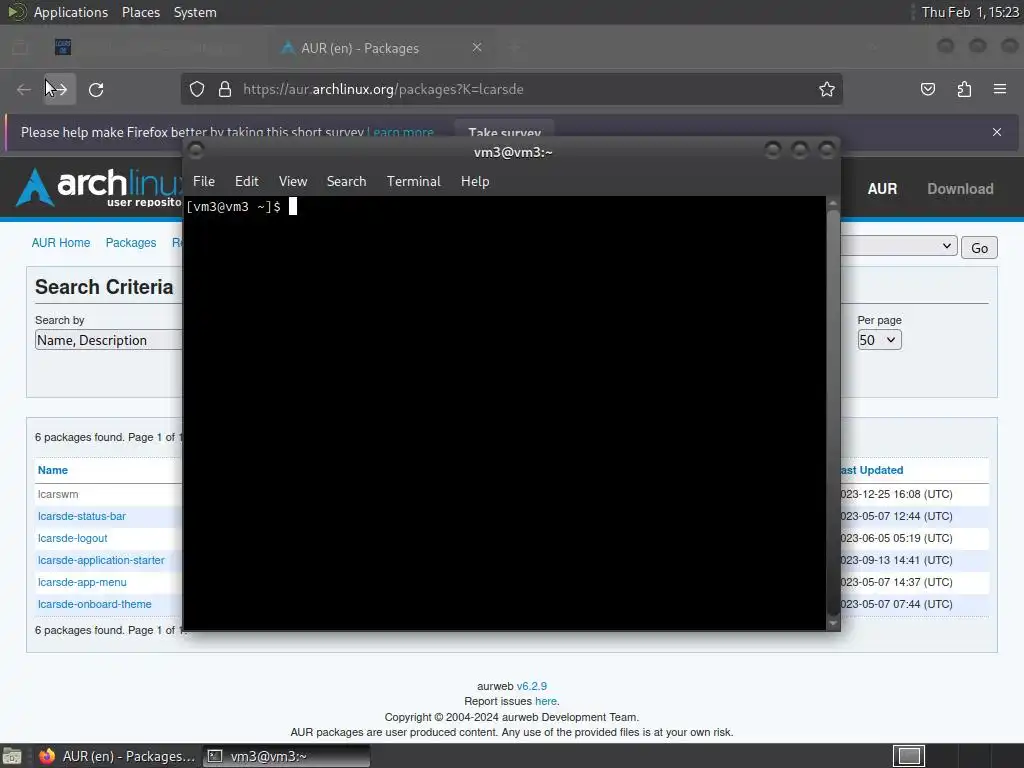The height and width of the screenshot is (768, 1024).
Task: Click the terminal vertical scrollbar
Action: [x=832, y=413]
